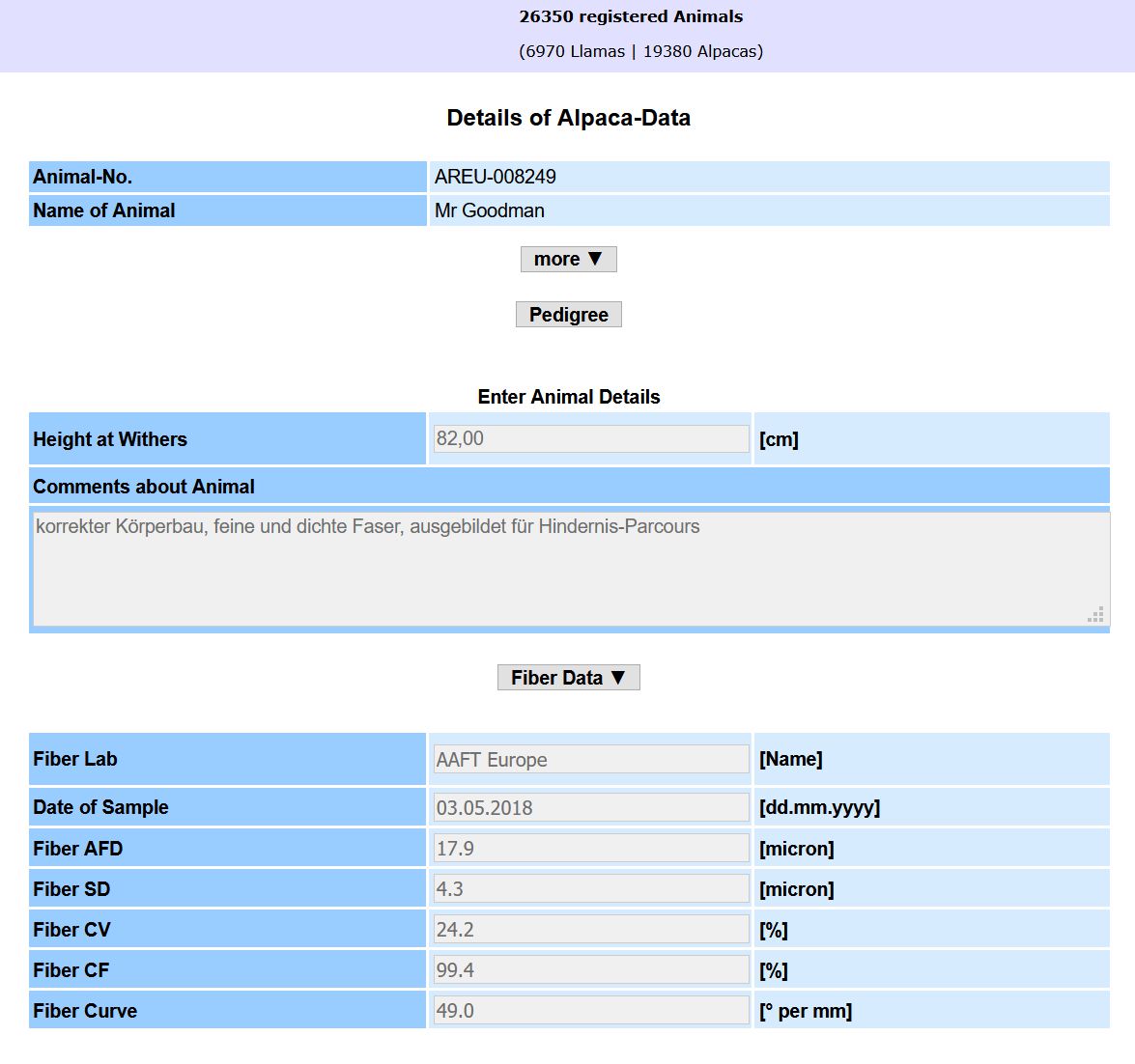
Task: Click the 'Fiber Lab' label
Action: point(75,759)
